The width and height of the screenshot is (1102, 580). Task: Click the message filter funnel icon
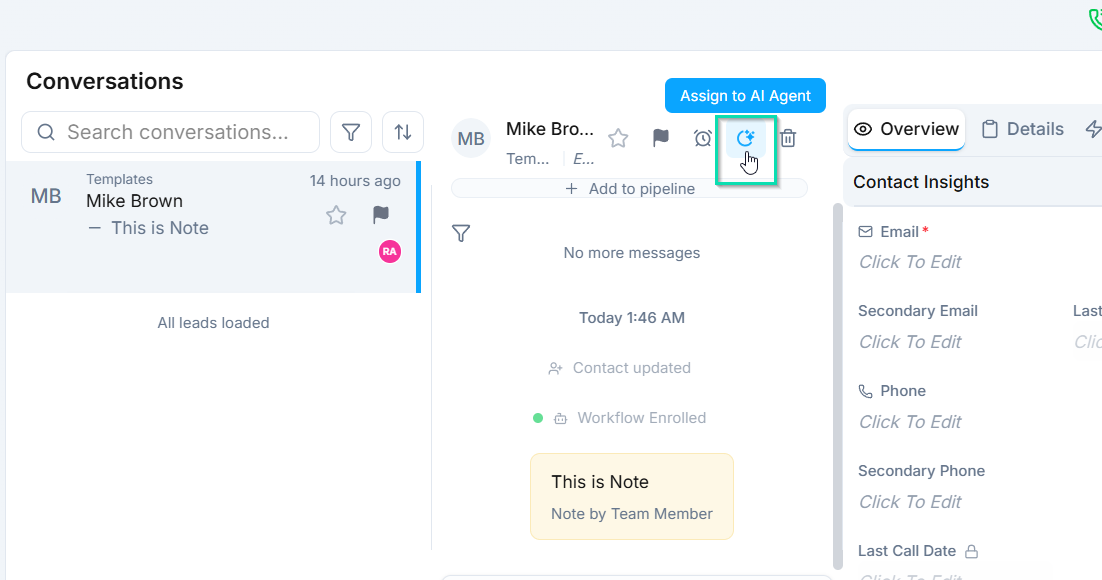[461, 233]
